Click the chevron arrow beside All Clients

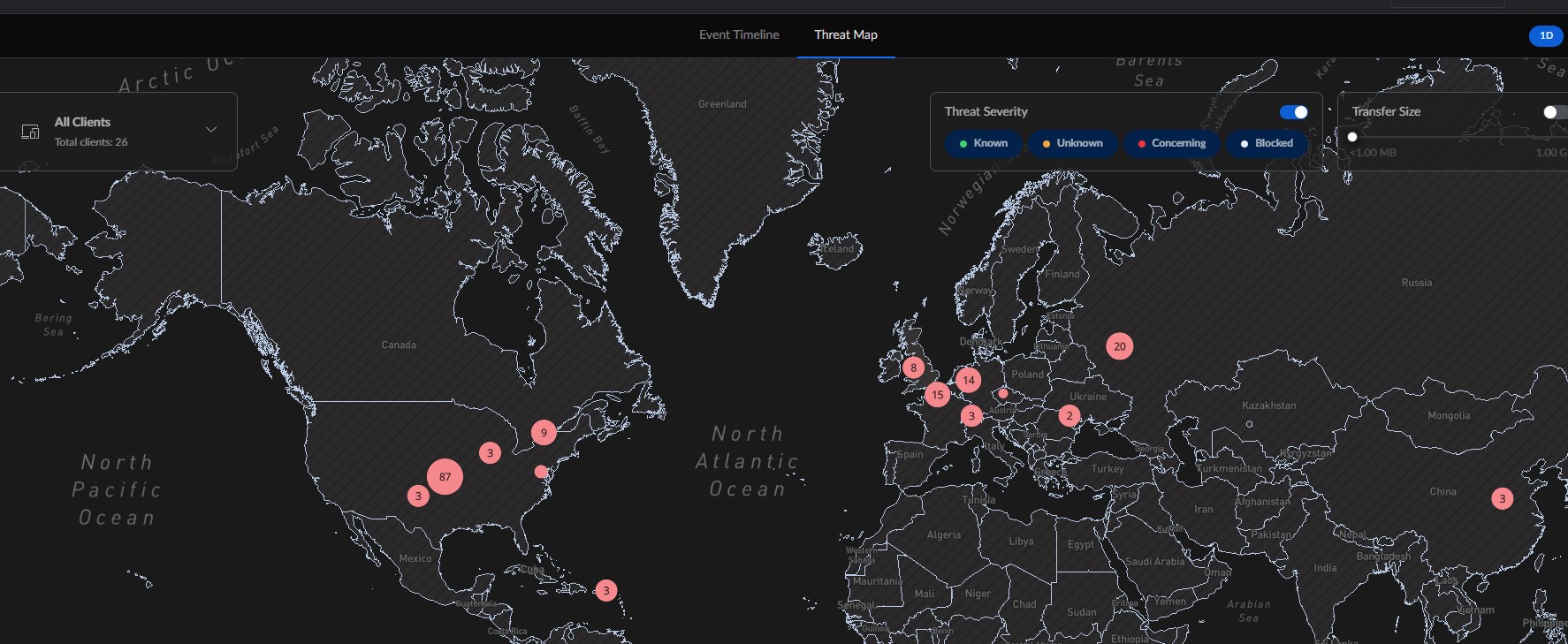[x=211, y=130]
